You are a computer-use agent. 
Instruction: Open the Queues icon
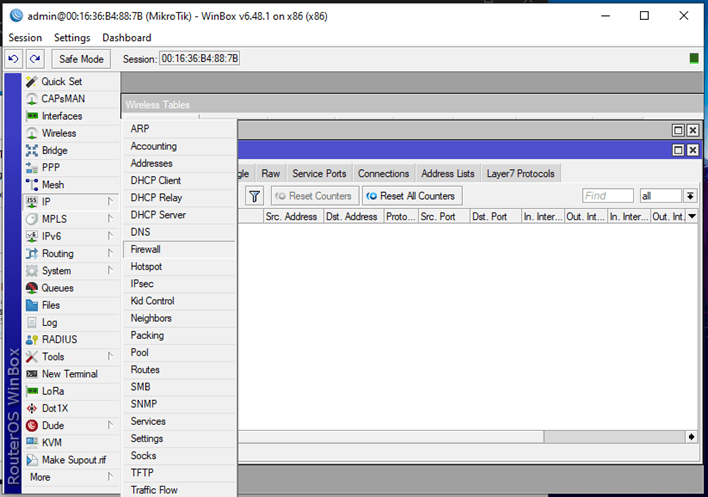coord(32,288)
